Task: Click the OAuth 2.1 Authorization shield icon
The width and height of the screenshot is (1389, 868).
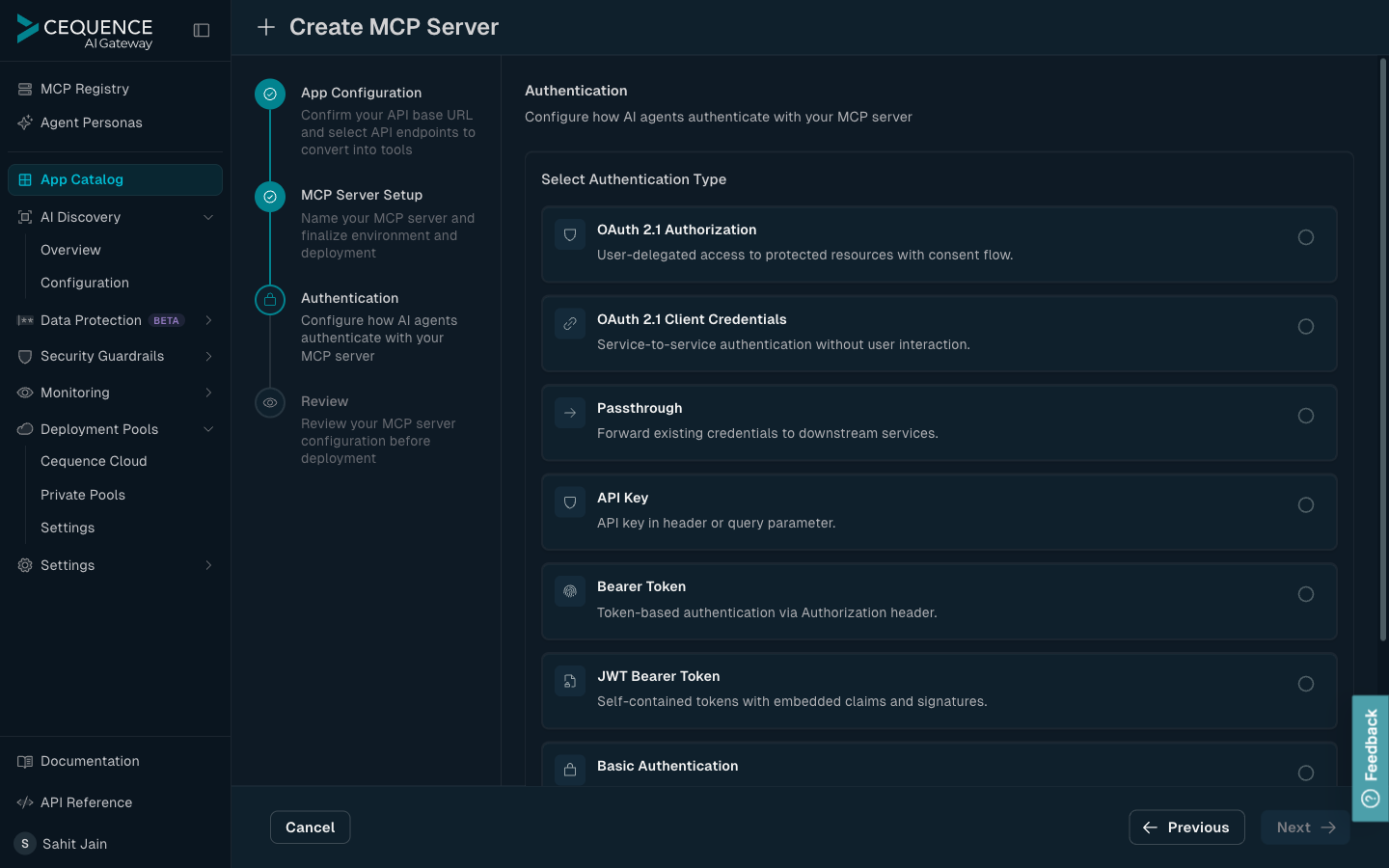Action: (570, 234)
